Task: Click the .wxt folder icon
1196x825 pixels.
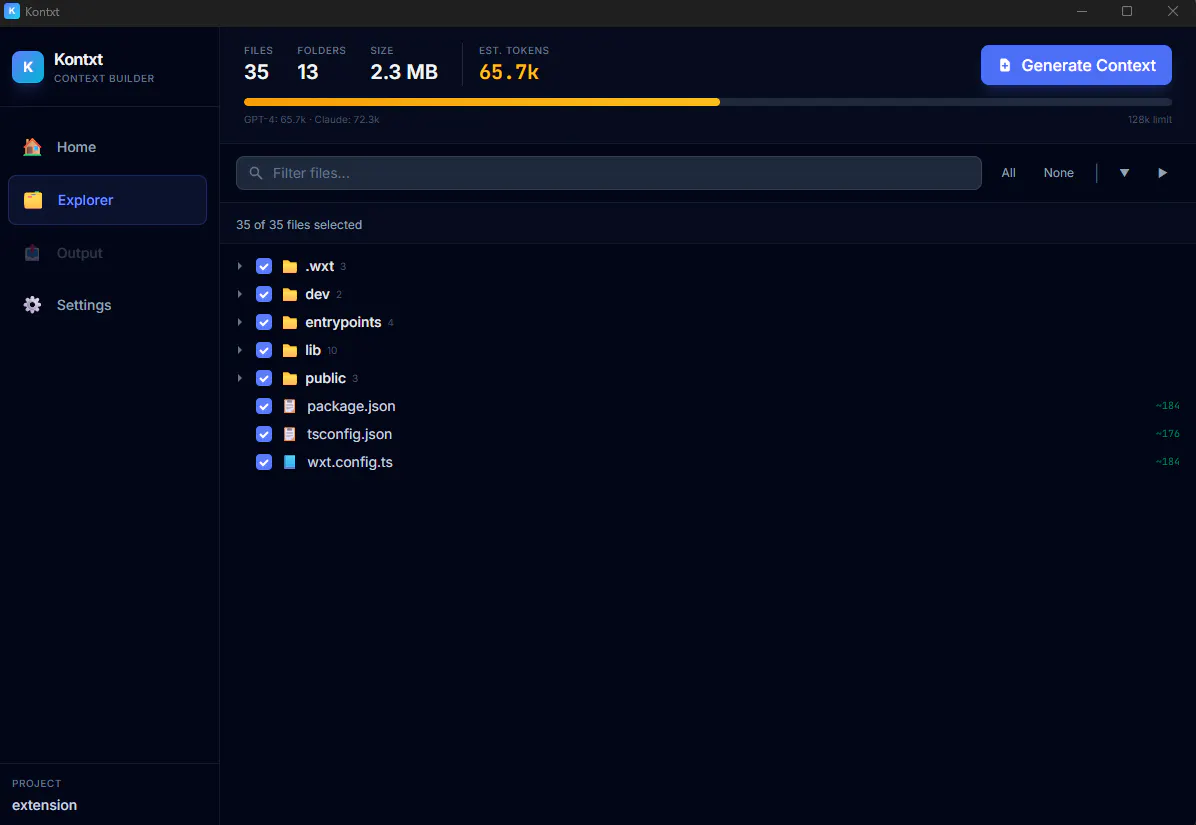Action: (290, 266)
